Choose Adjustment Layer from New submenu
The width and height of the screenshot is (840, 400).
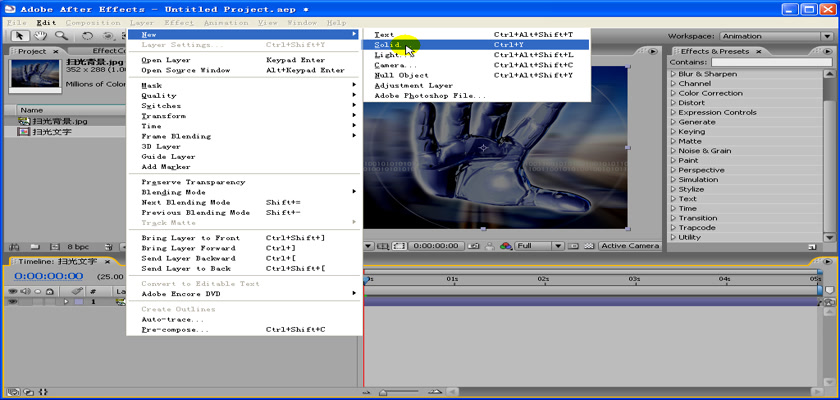coord(476,85)
